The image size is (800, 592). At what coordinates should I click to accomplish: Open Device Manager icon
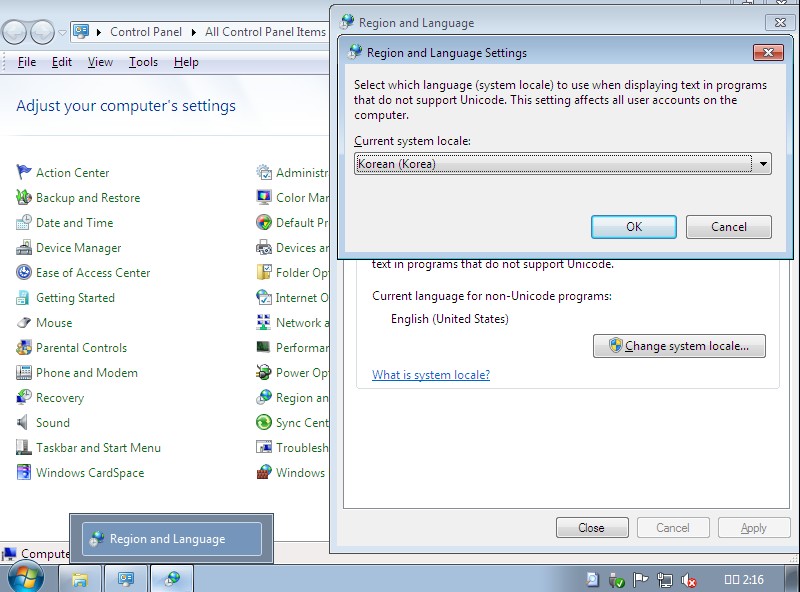(x=23, y=248)
